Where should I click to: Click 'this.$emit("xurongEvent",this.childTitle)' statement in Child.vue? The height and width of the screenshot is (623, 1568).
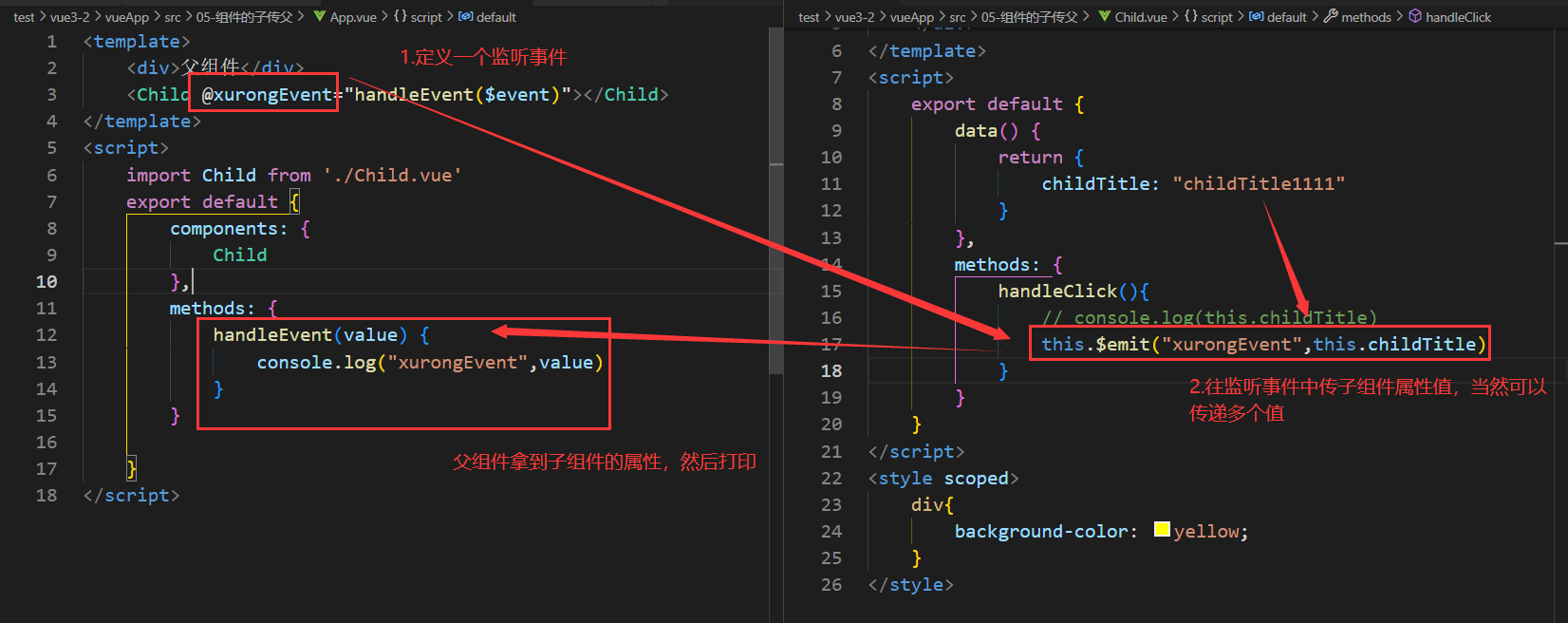1263,344
